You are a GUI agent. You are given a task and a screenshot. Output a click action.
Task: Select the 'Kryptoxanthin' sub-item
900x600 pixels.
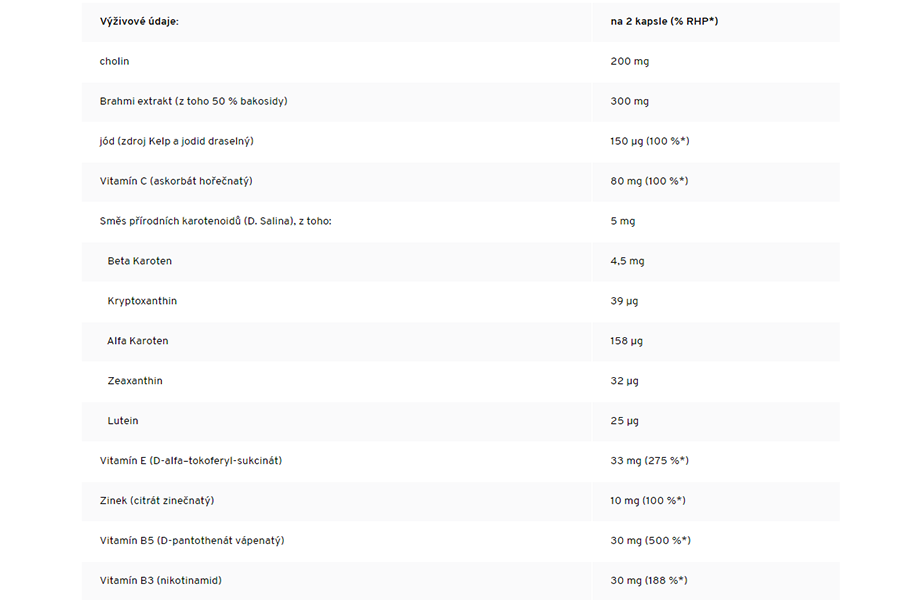pos(142,301)
